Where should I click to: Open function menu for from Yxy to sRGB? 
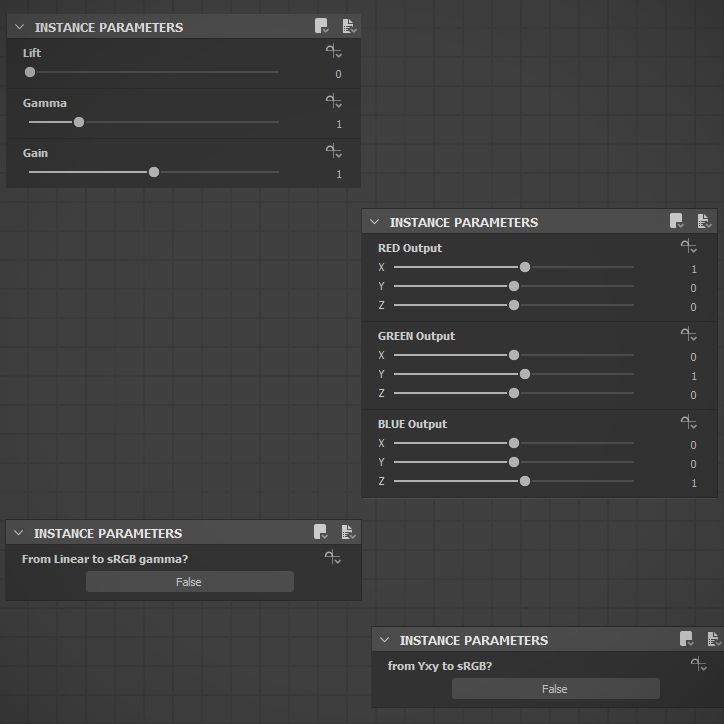coord(699,664)
